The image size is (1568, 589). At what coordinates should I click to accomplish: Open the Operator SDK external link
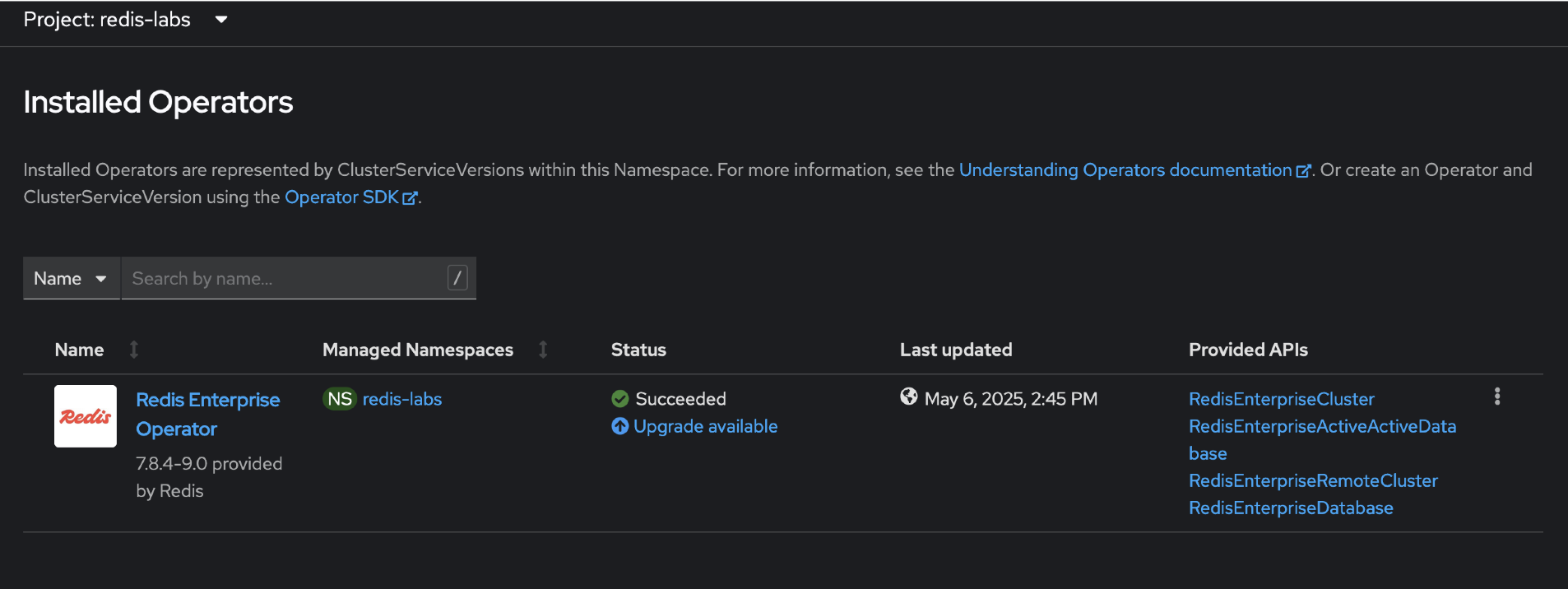click(342, 197)
